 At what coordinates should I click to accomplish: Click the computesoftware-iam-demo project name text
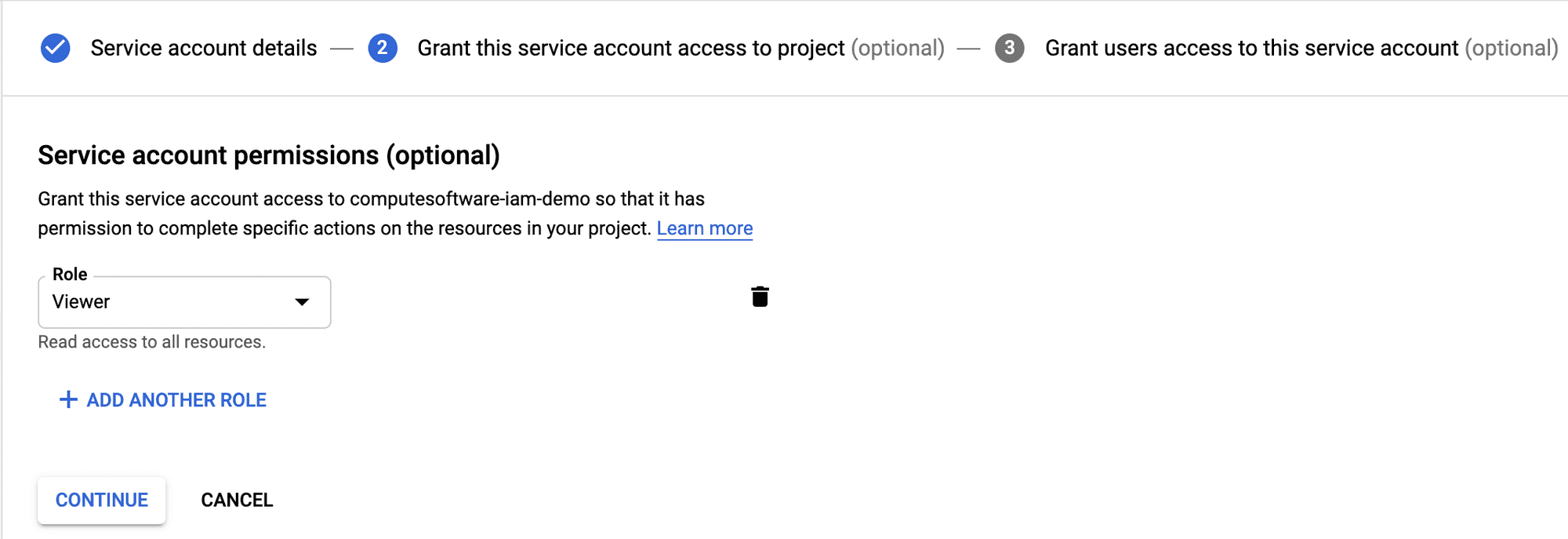coord(469,199)
